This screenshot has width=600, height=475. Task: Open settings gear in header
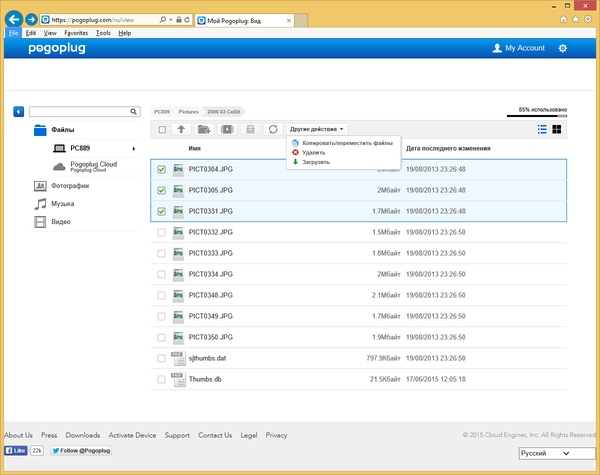coord(562,48)
